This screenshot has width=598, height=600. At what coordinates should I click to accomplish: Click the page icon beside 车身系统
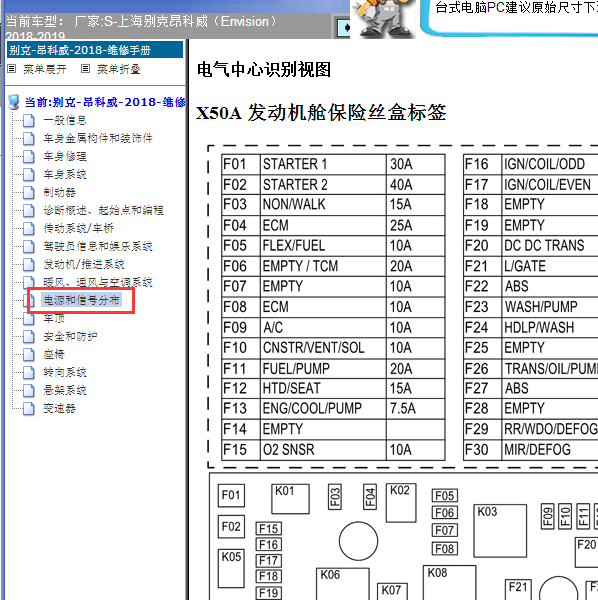tap(29, 174)
